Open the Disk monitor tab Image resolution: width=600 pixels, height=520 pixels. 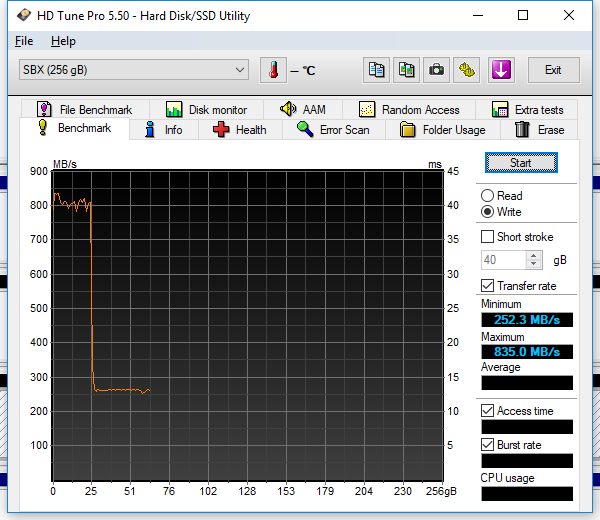pos(207,110)
